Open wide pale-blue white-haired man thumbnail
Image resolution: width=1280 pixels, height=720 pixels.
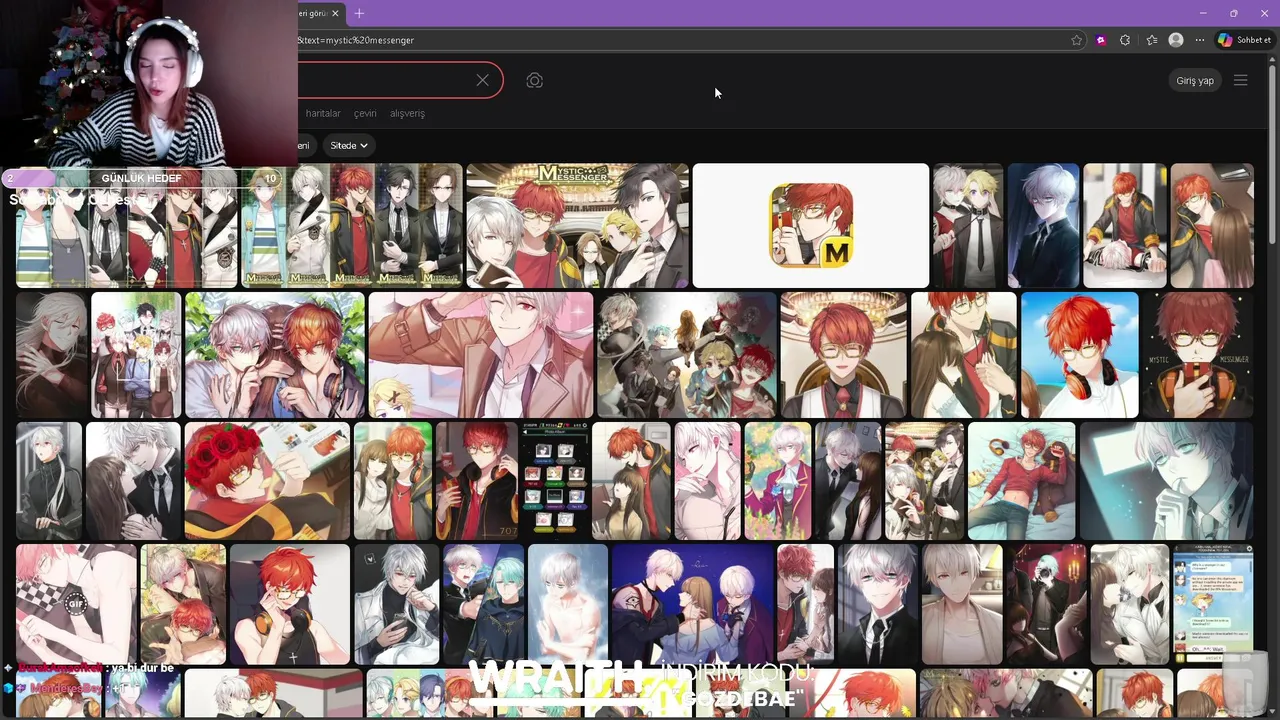pos(1166,481)
